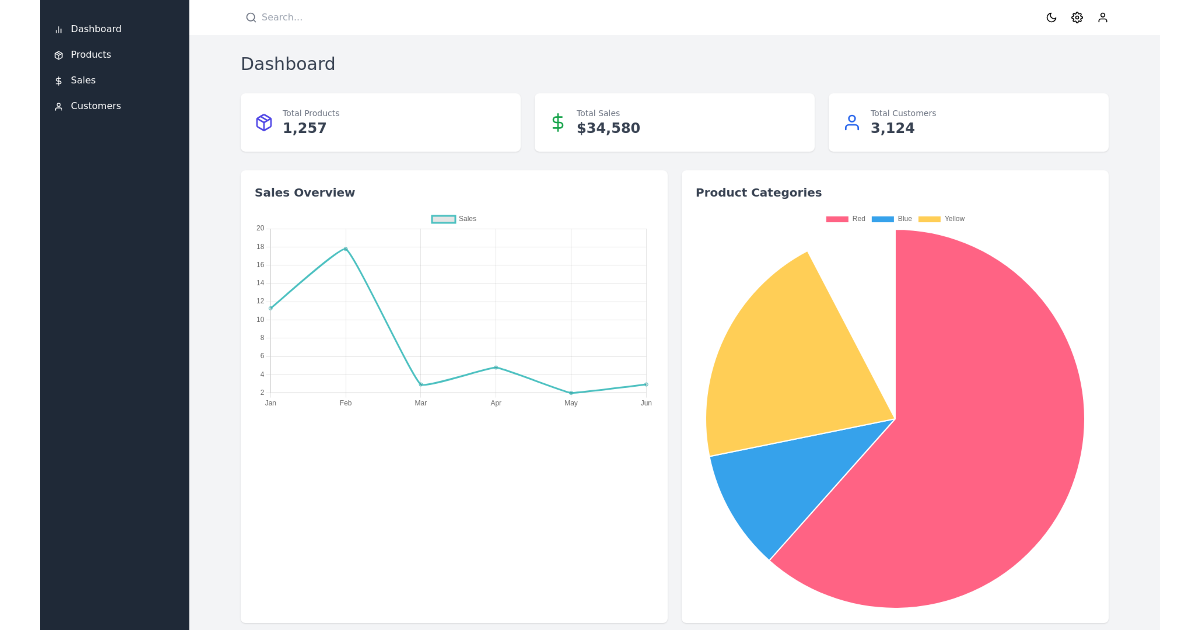Click the Dashboard bar chart icon in sidebar

pyautogui.click(x=59, y=28)
